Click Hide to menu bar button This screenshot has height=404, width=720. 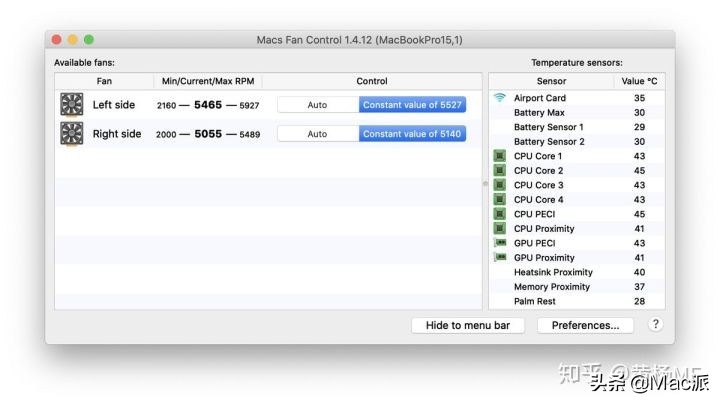pos(468,325)
